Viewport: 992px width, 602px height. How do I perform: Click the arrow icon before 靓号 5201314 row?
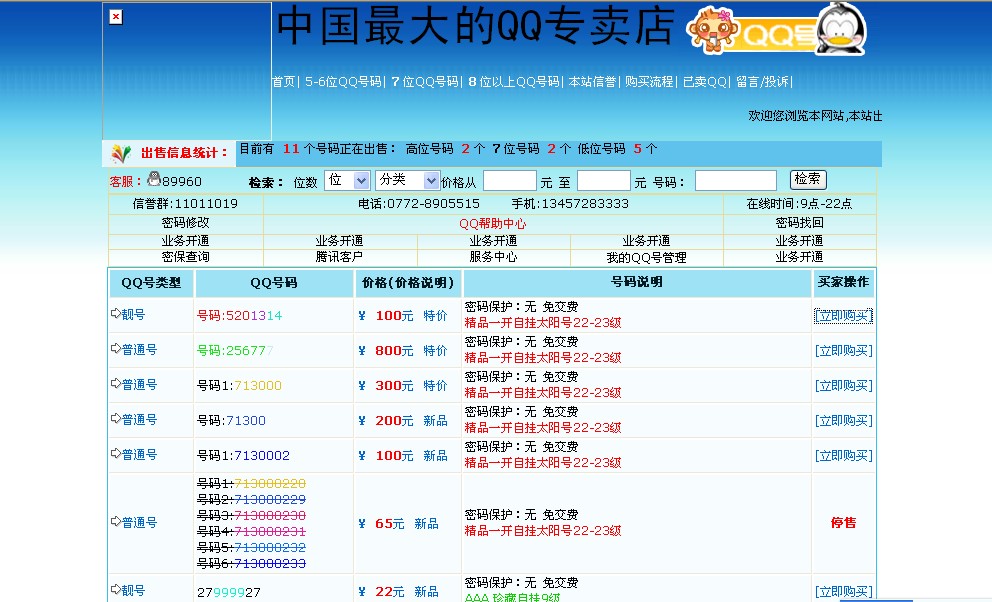click(116, 313)
